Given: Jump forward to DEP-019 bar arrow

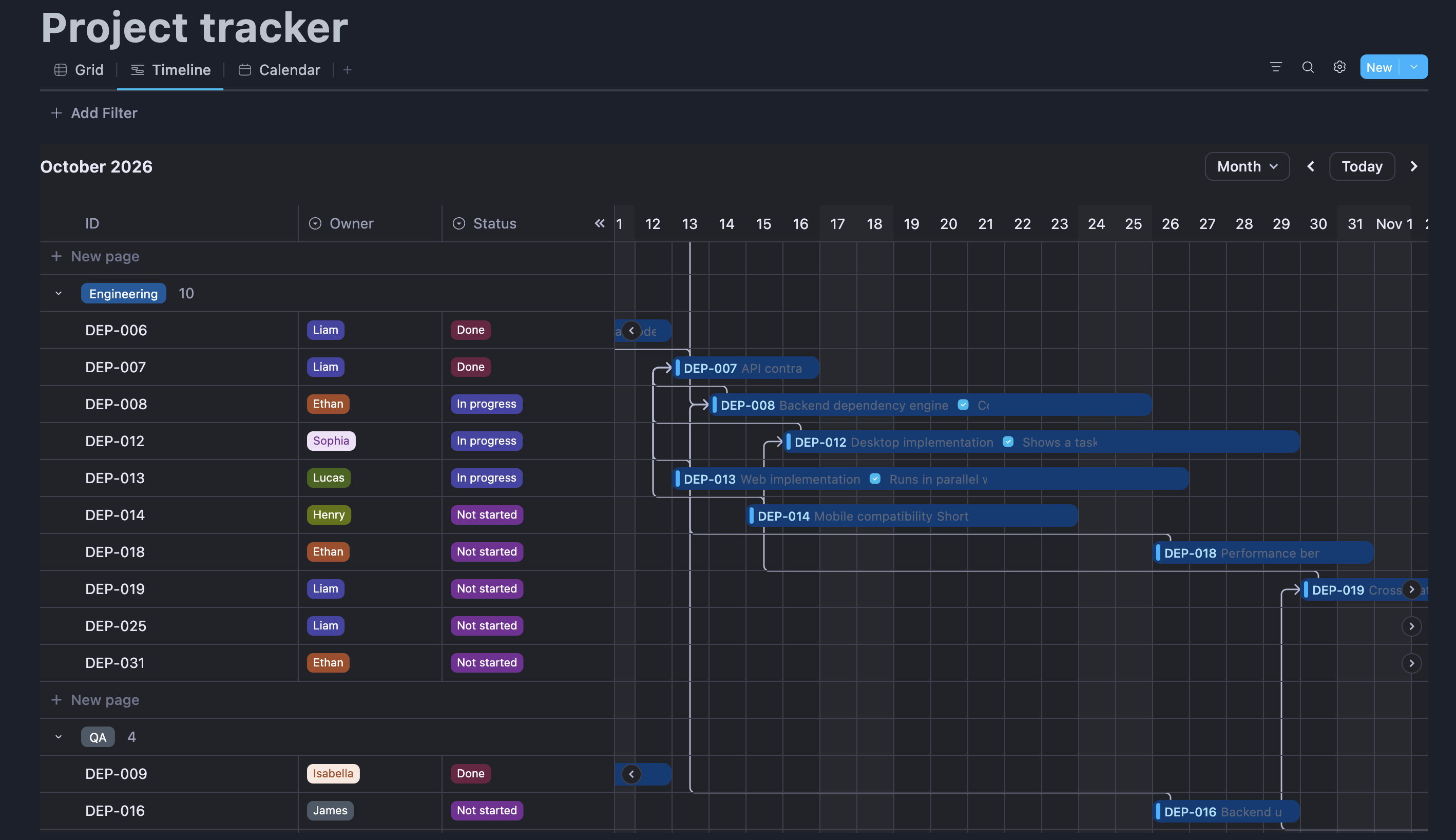Looking at the screenshot, I should tap(1411, 589).
